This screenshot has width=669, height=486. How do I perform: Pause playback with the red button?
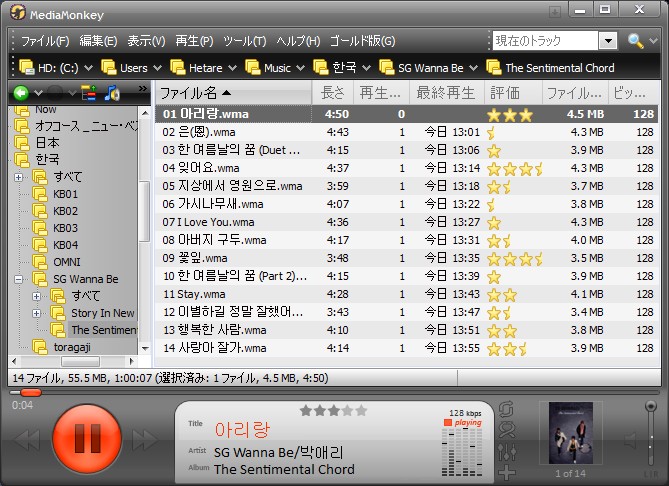click(x=87, y=438)
